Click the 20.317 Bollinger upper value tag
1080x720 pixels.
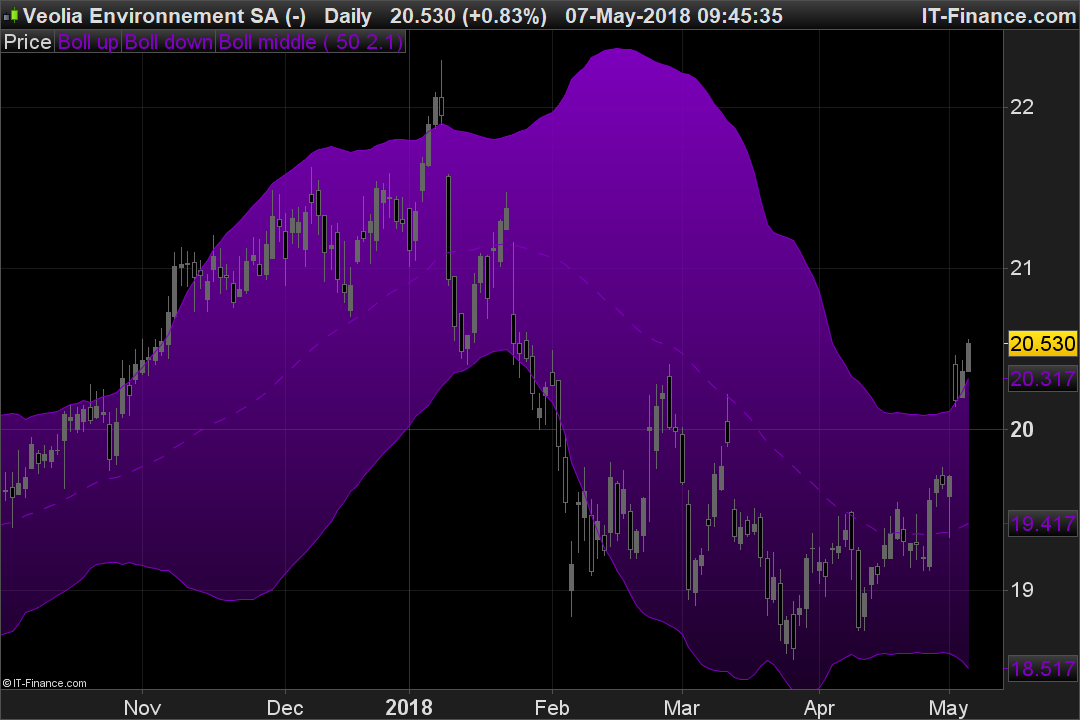point(1043,378)
